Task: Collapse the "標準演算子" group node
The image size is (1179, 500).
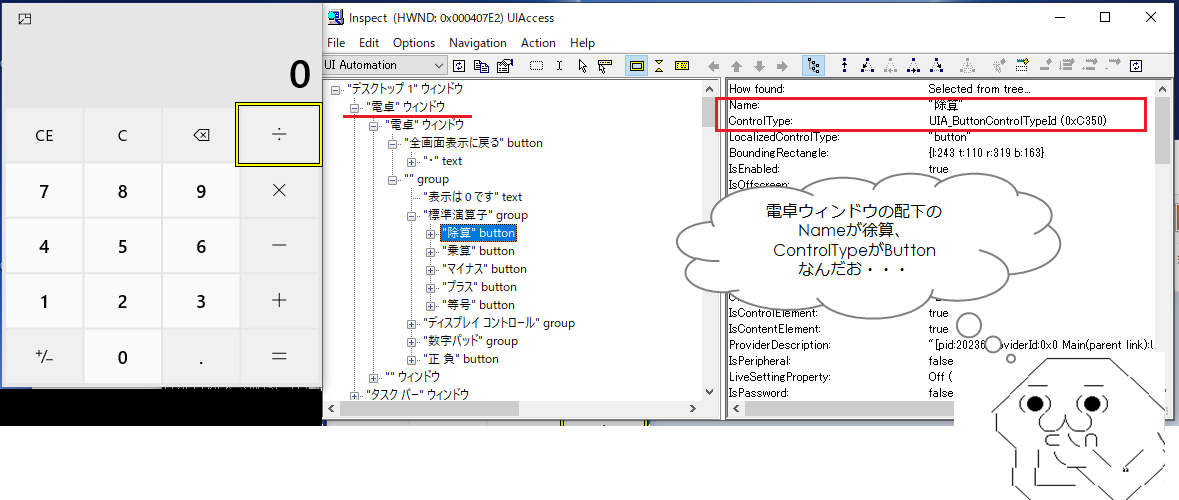Action: [411, 216]
